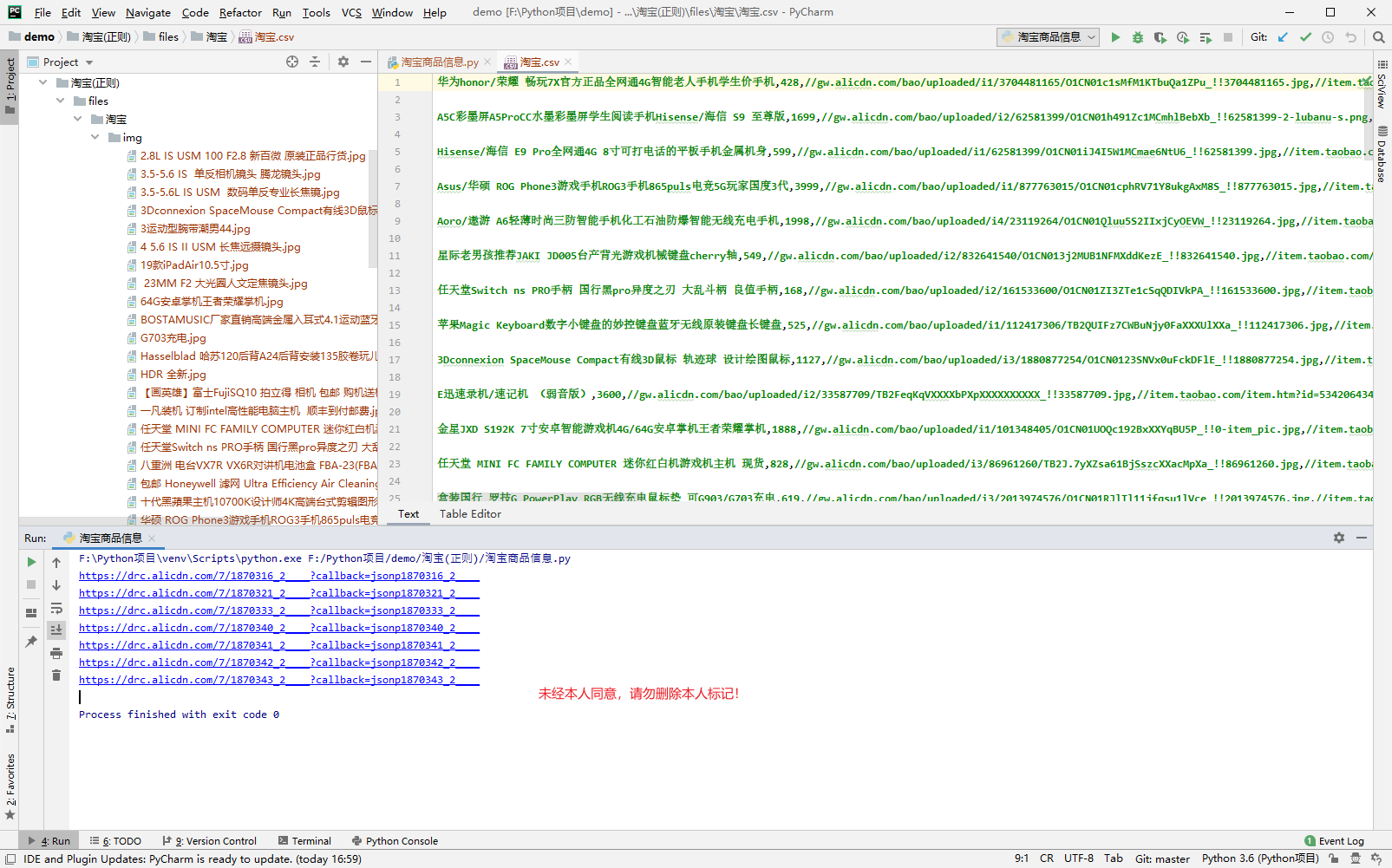Image resolution: width=1392 pixels, height=868 pixels.
Task: Commit changes with Git green checkmark
Action: pos(1305,37)
